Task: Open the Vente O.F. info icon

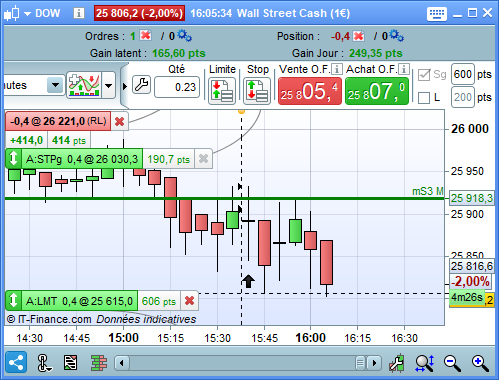Action: click(337, 69)
